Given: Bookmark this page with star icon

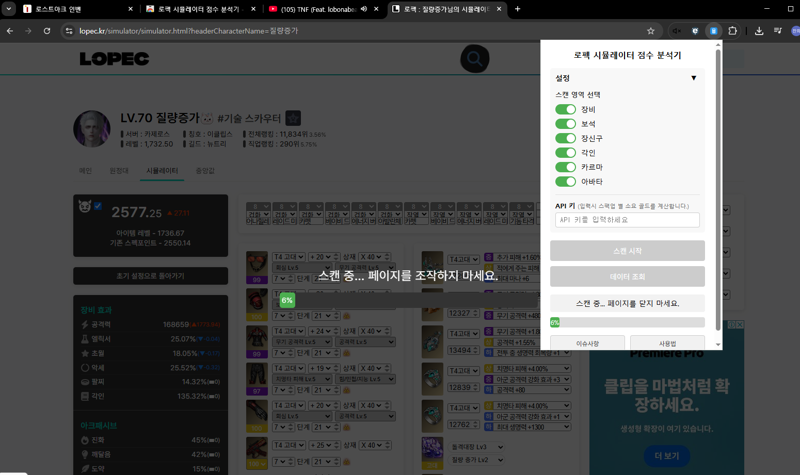Looking at the screenshot, I should coord(651,31).
